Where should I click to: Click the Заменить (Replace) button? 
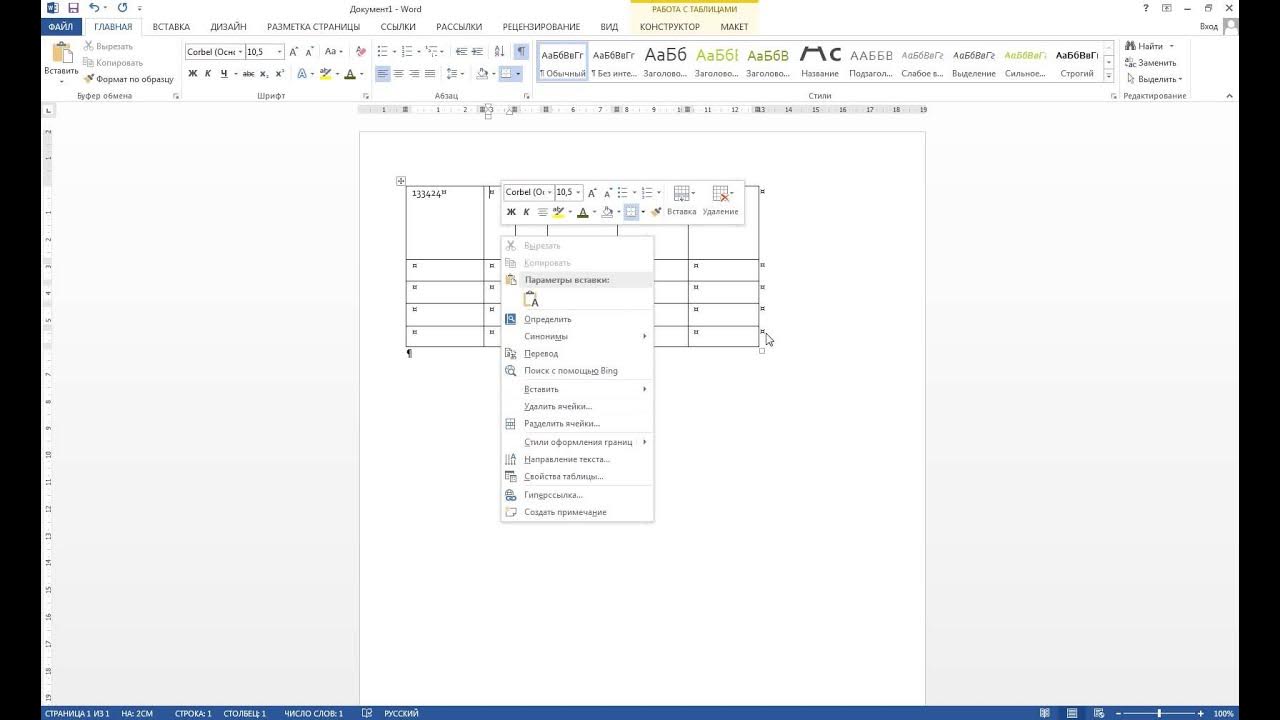[x=1150, y=63]
